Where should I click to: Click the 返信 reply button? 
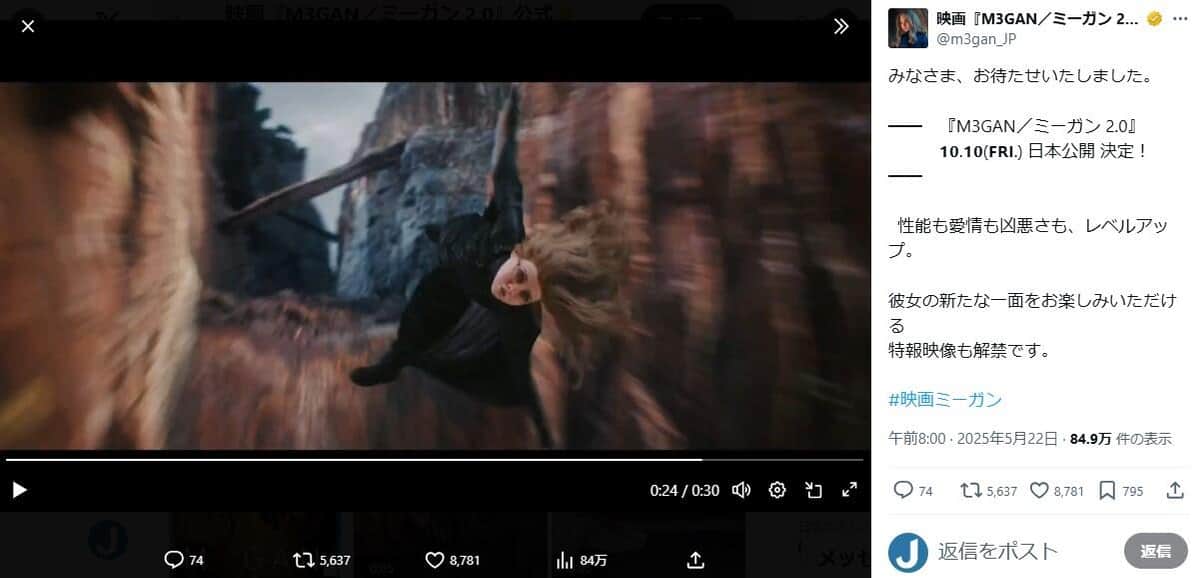[1155, 550]
